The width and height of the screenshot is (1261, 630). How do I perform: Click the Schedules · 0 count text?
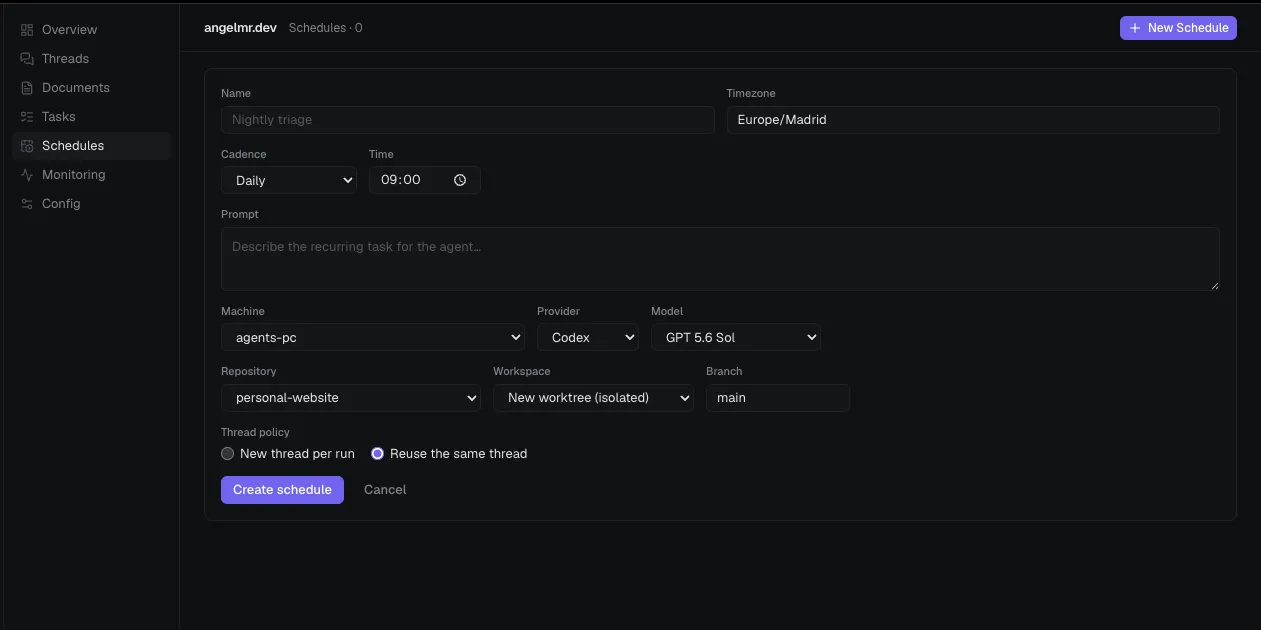pos(326,28)
